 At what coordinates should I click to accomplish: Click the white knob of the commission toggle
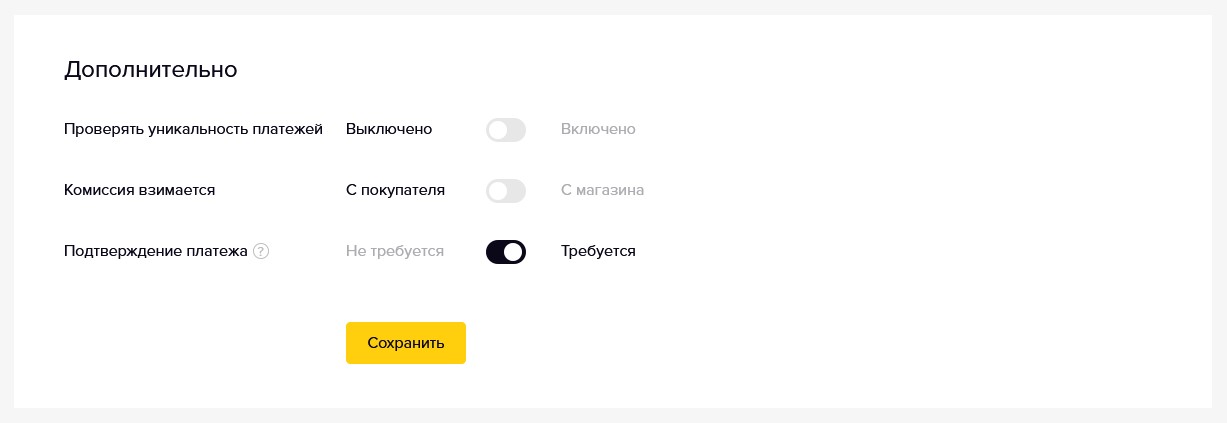click(x=497, y=191)
